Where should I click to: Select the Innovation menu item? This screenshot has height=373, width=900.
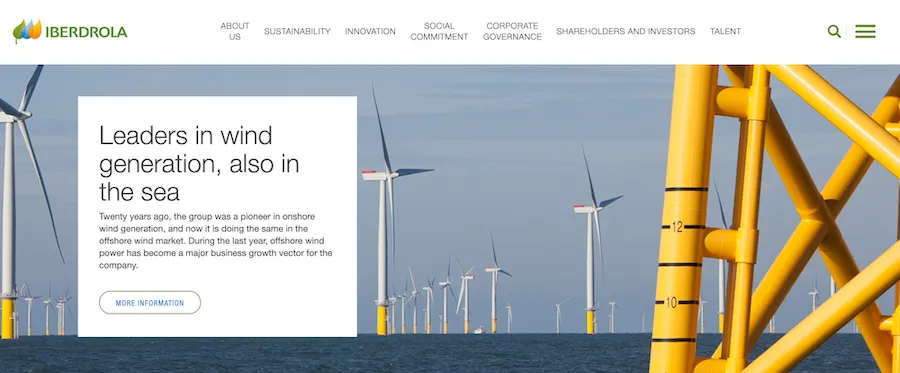pos(370,32)
